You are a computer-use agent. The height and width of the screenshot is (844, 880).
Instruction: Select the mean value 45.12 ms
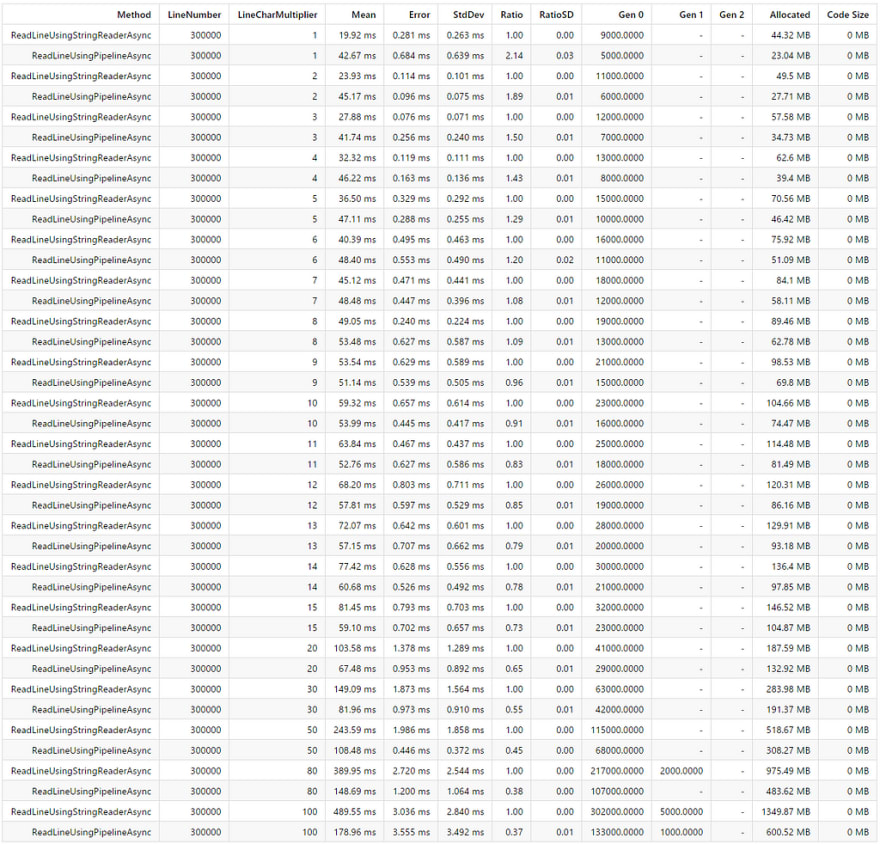coord(358,281)
